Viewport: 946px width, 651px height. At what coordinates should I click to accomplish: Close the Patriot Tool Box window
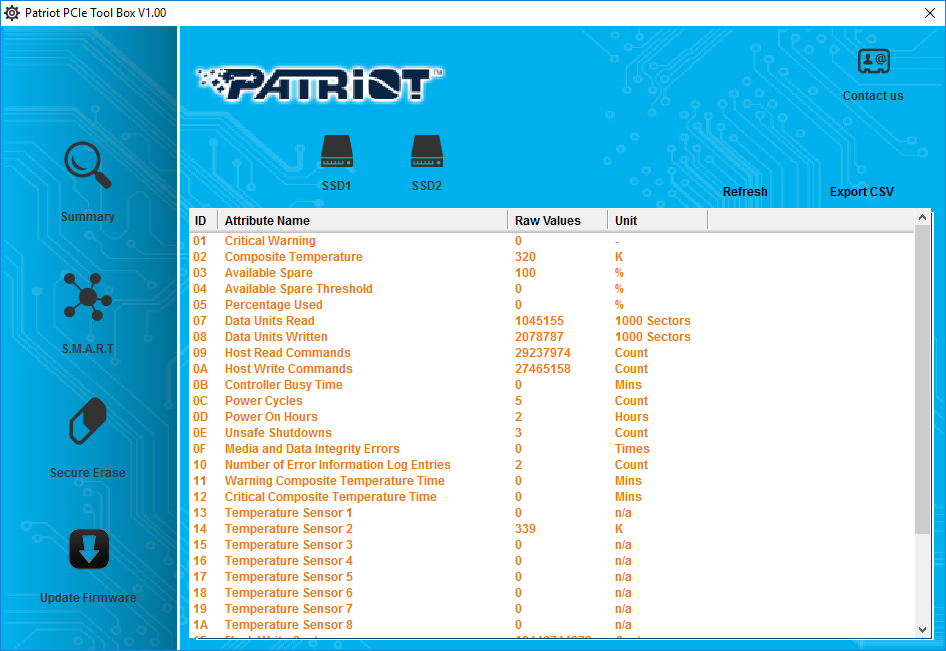click(x=930, y=13)
